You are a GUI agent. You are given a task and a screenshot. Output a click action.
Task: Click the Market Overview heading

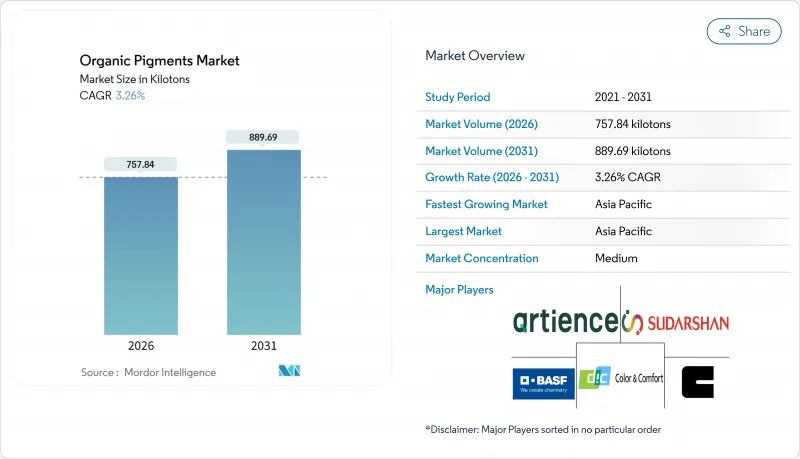pos(475,56)
